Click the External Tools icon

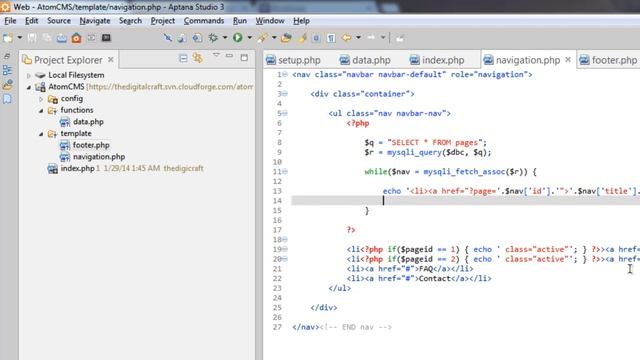tap(262, 38)
